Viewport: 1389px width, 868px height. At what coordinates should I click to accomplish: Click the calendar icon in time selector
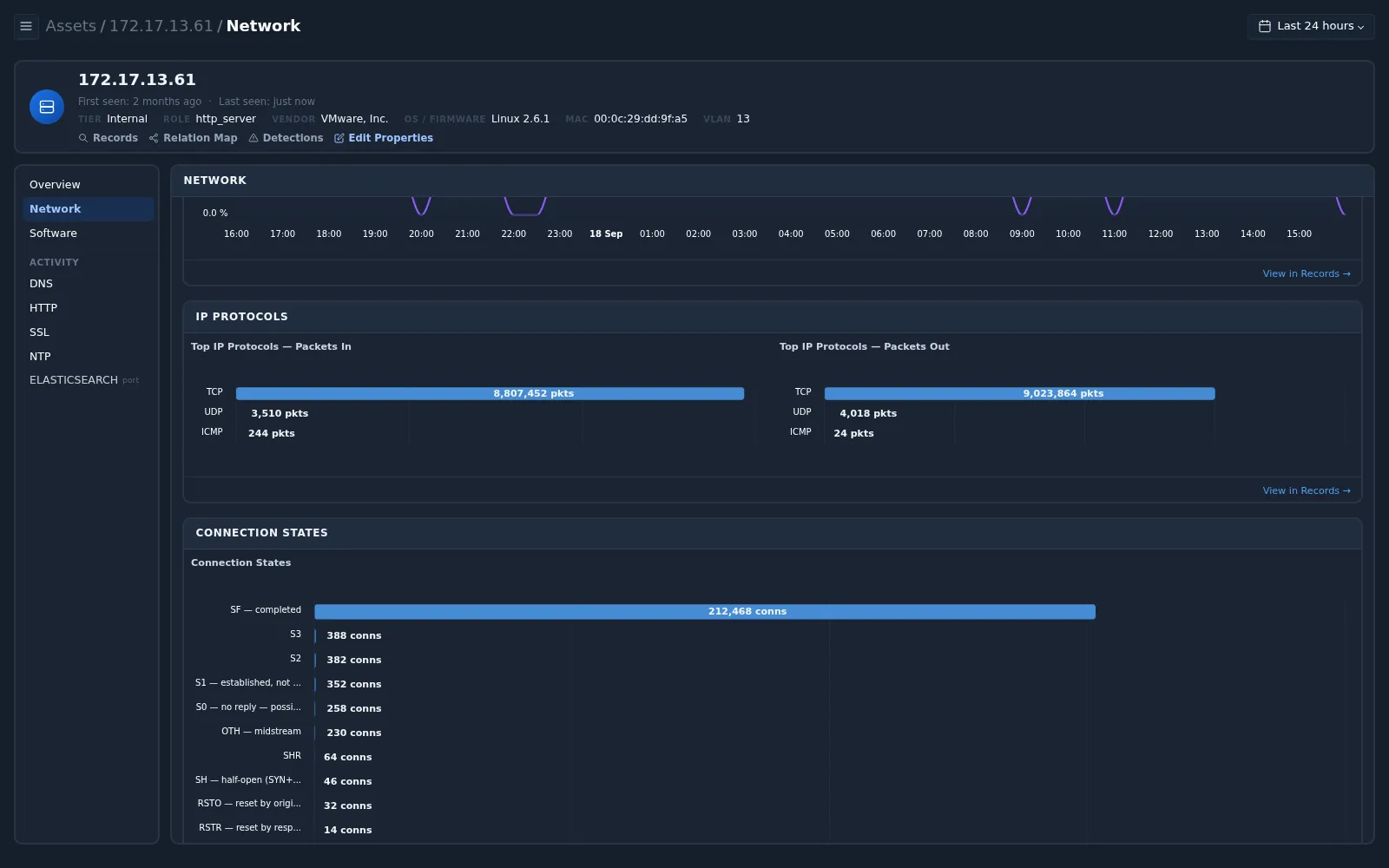click(1265, 26)
